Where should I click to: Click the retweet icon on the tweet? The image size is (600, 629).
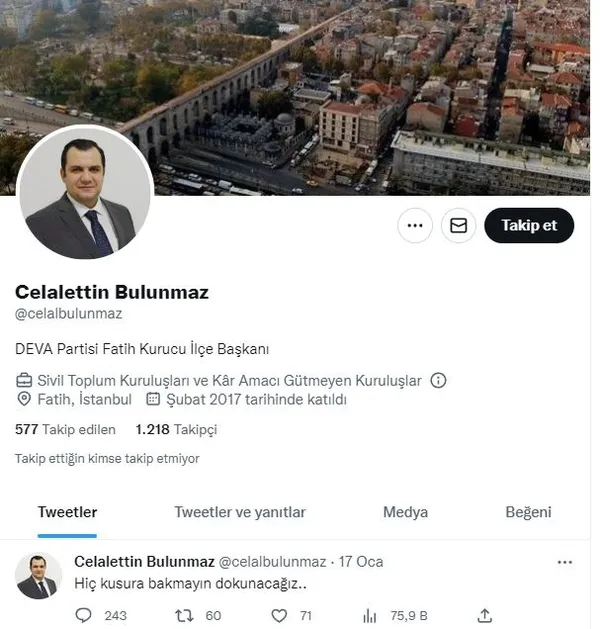[183, 615]
